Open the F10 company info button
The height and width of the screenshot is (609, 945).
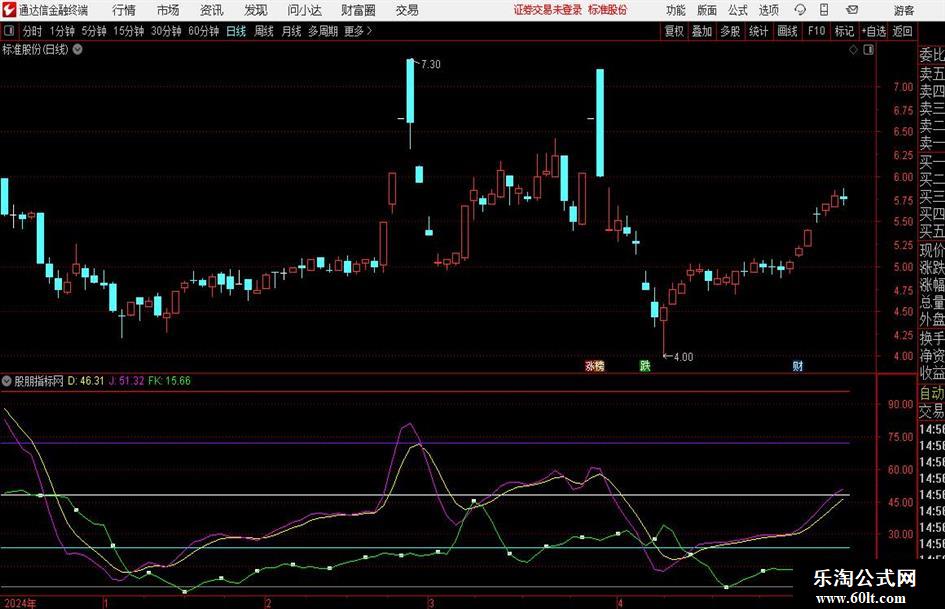tap(816, 31)
